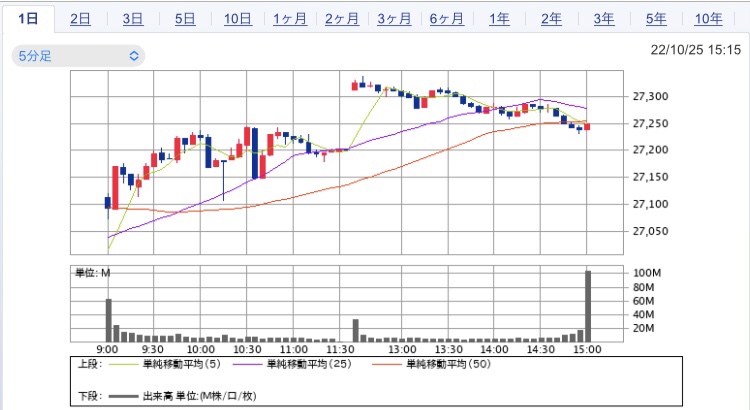Click the tall 15:00 closing volume bar
Viewport: 750px width, 410px height.
[x=588, y=306]
